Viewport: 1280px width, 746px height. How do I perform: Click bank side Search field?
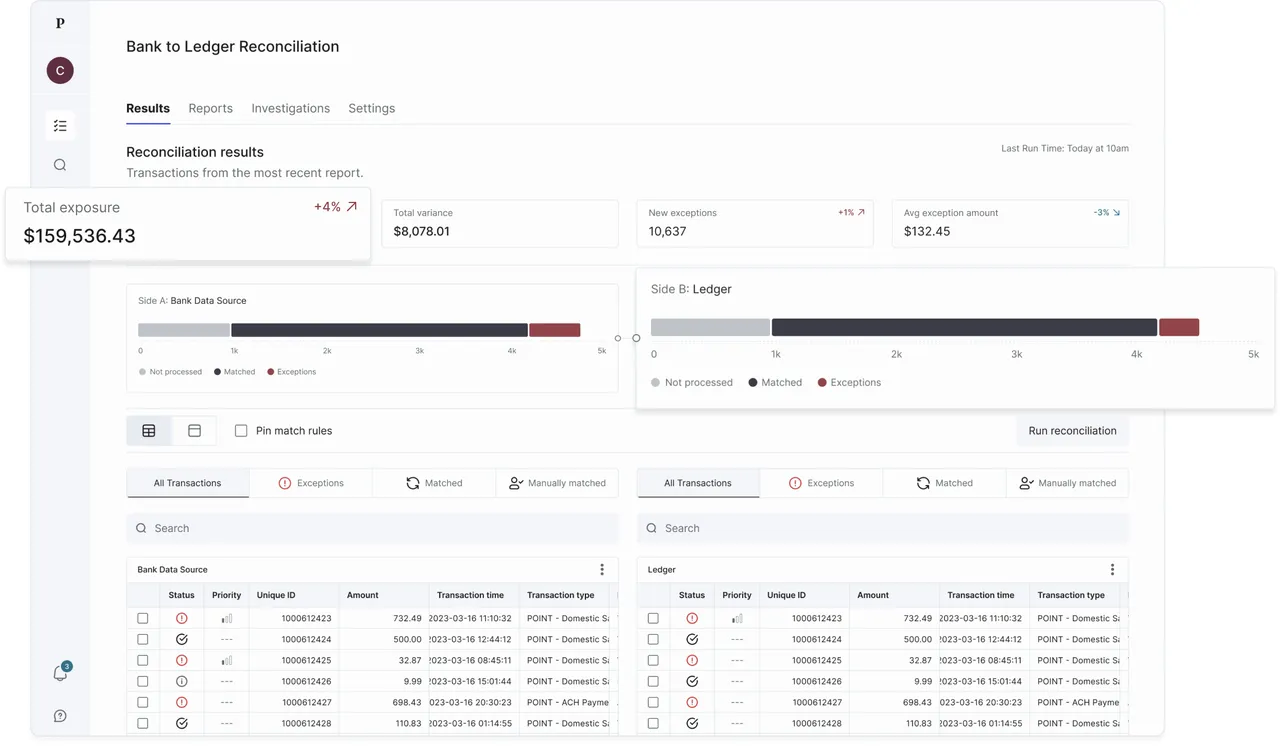click(372, 528)
